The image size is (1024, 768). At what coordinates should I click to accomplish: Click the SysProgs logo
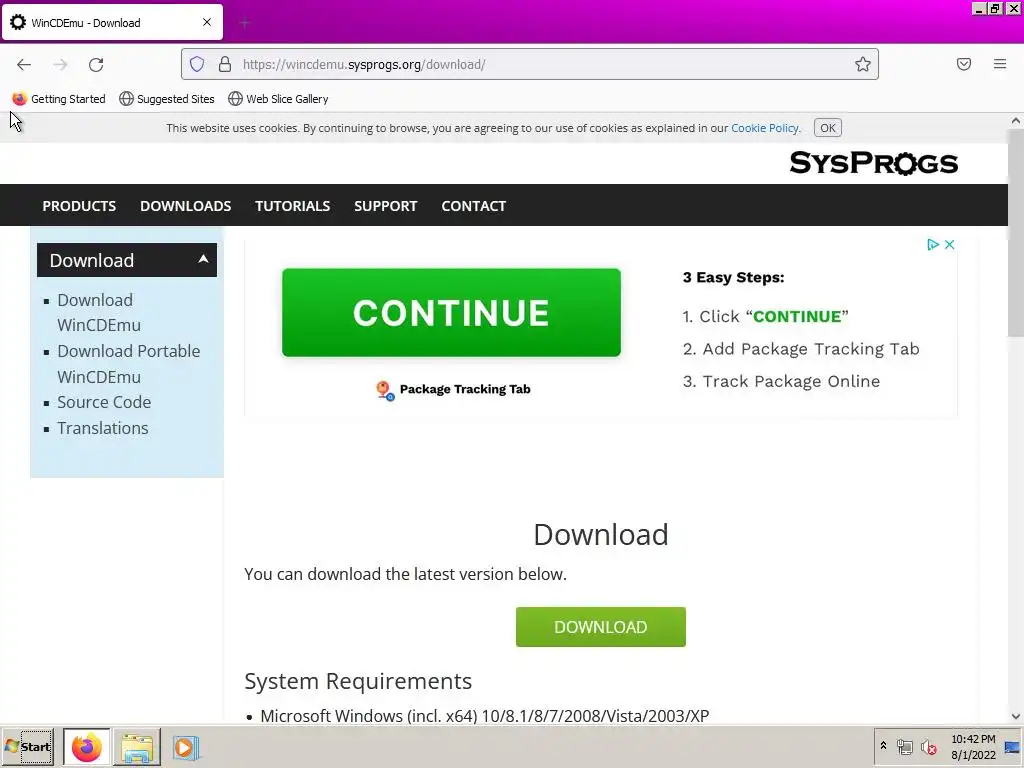point(873,163)
